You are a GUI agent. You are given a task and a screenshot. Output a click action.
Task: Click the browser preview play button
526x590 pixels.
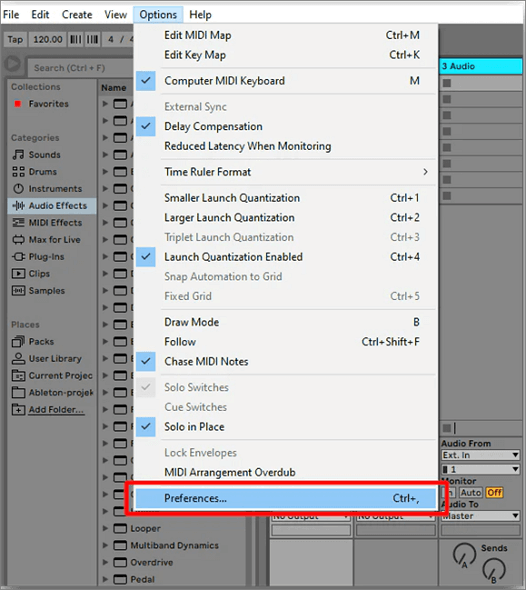click(13, 64)
